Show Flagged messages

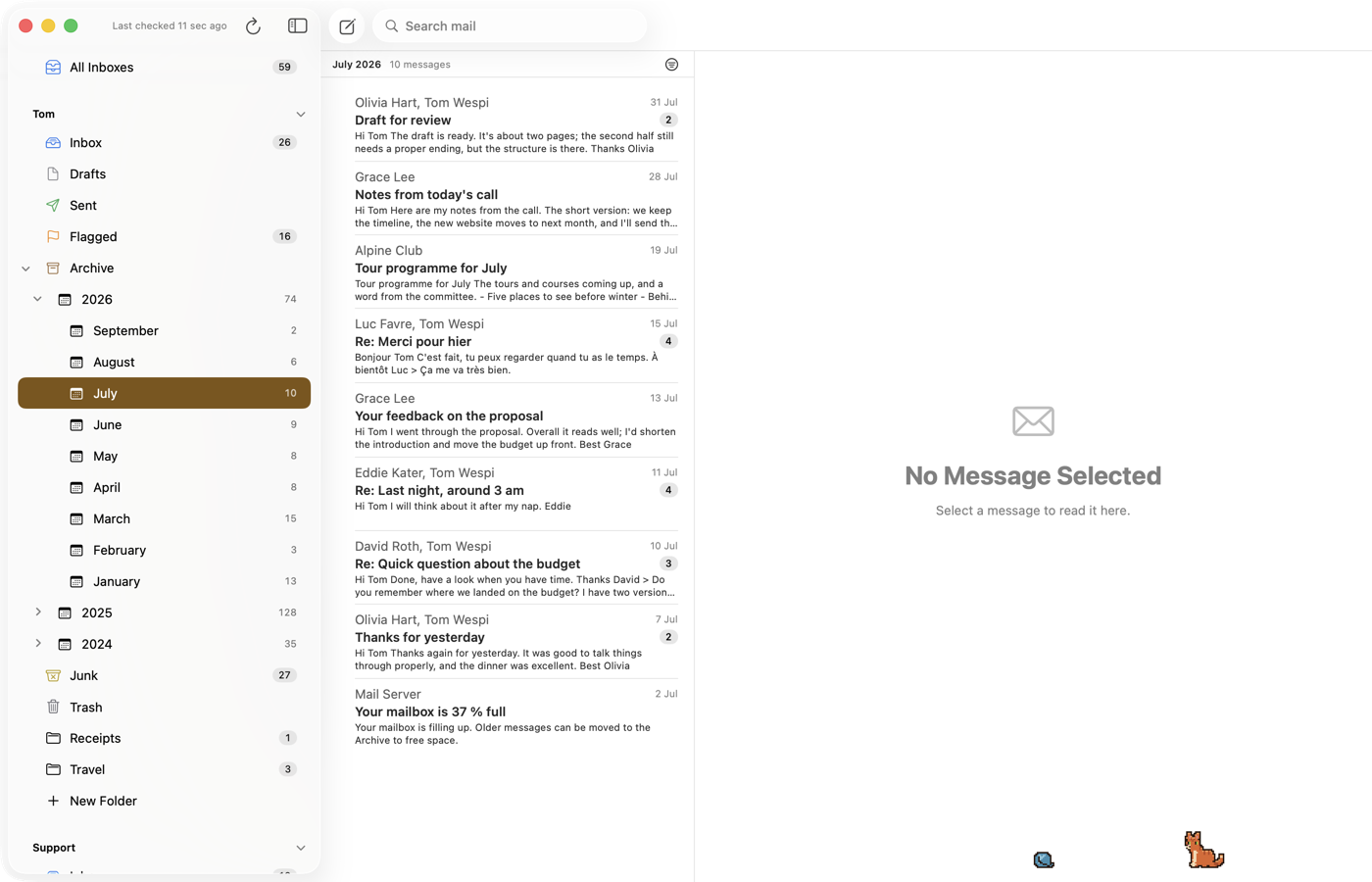(x=165, y=237)
